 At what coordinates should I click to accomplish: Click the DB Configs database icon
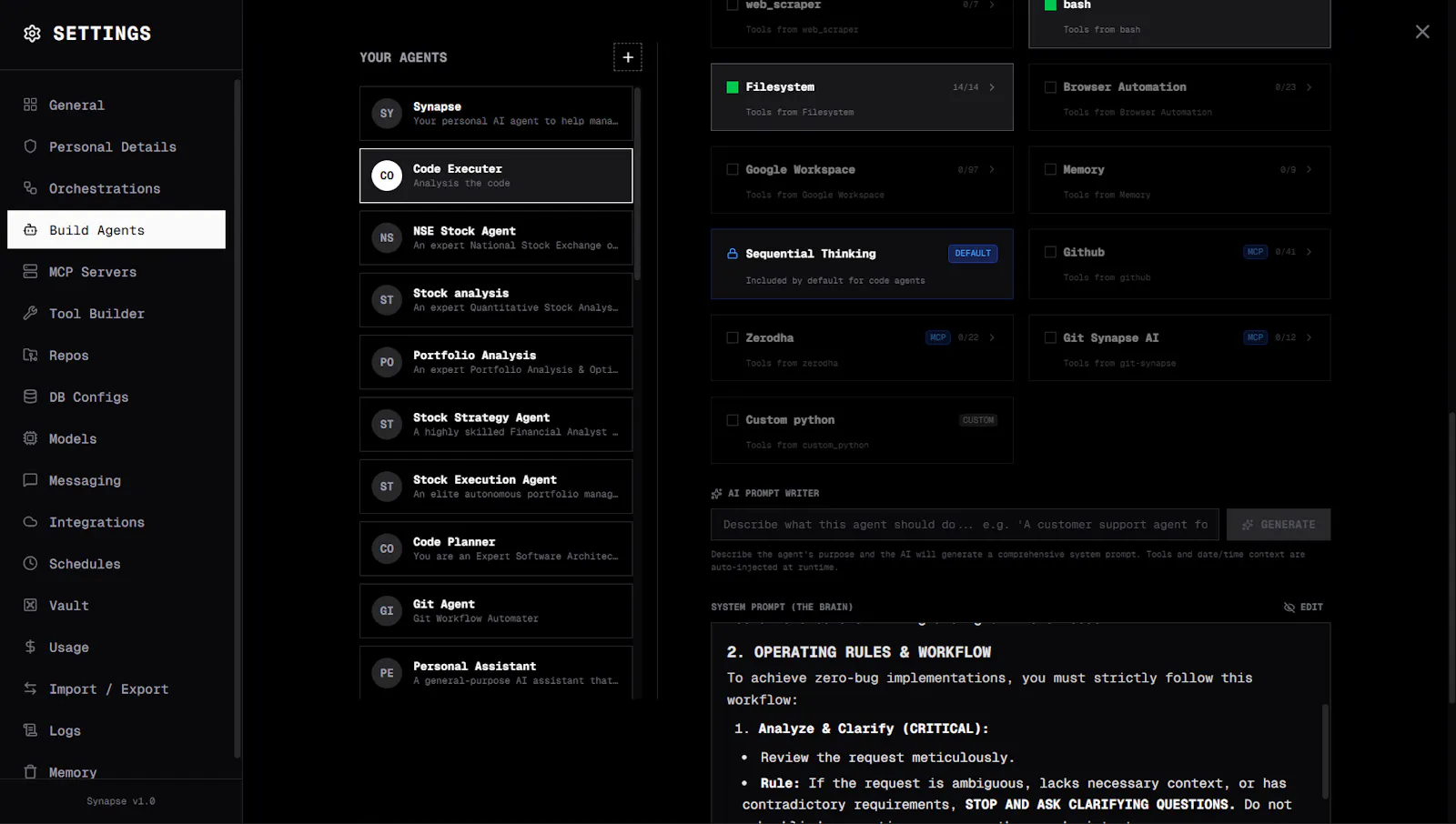pyautogui.click(x=30, y=397)
